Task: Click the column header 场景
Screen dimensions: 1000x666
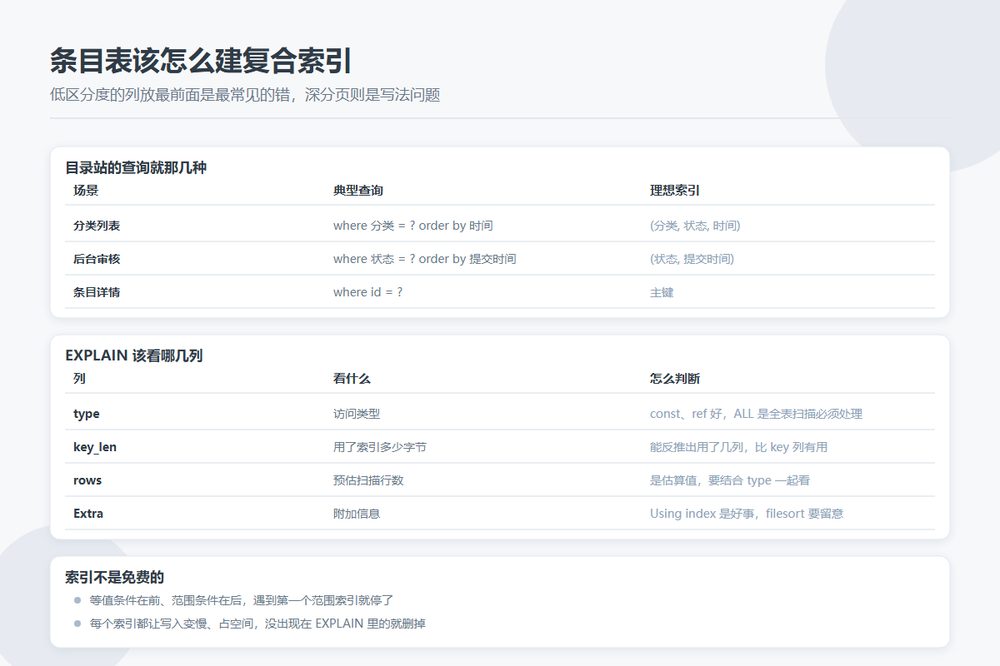Action: (x=86, y=190)
